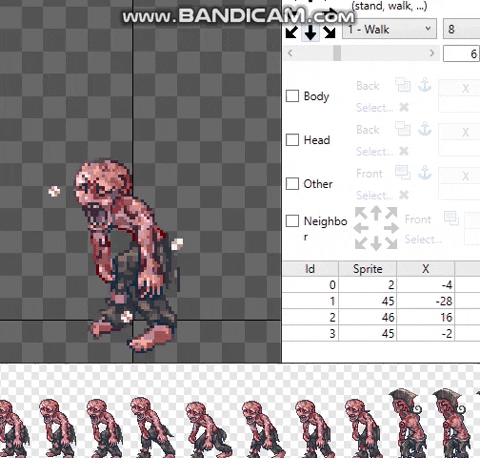Click the frame scrollbar thumb
The image size is (480, 458).
tap(337, 53)
